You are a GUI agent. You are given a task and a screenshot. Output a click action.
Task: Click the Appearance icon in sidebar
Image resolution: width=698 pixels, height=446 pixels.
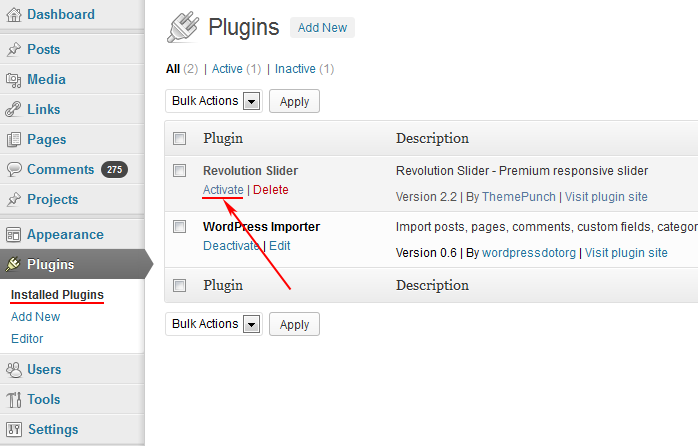[x=14, y=235]
